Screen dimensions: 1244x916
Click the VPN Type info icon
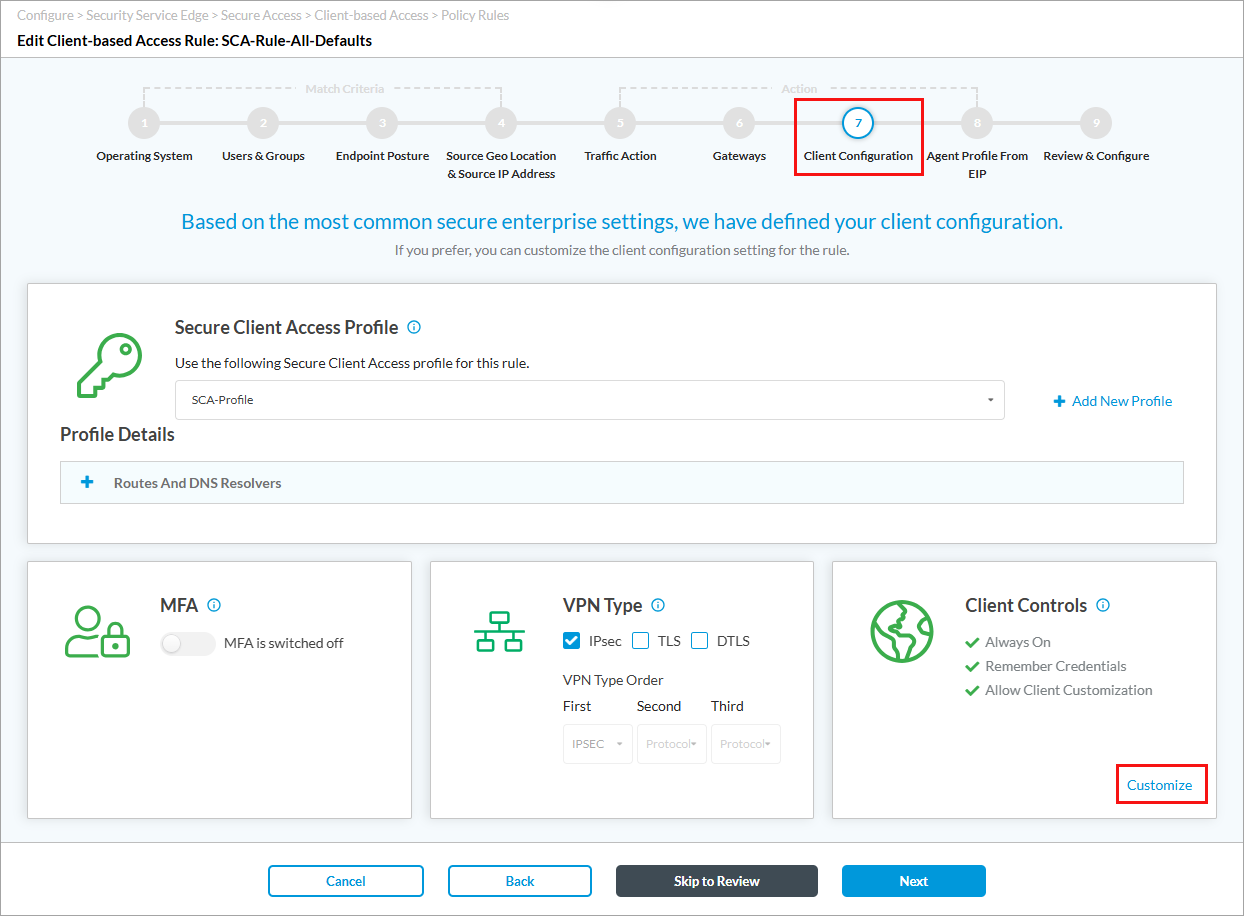(x=658, y=605)
